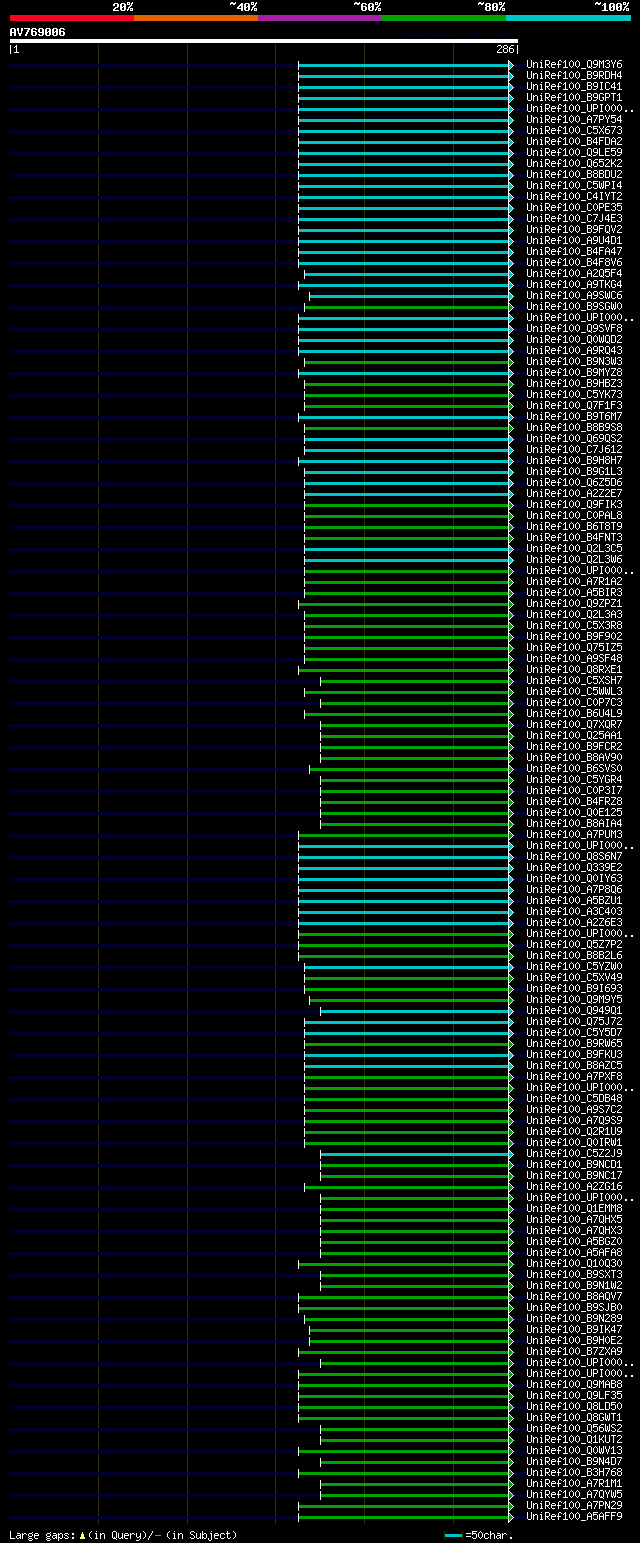
Task: Click the red 20% identity legend segment
Action: (72, 18)
